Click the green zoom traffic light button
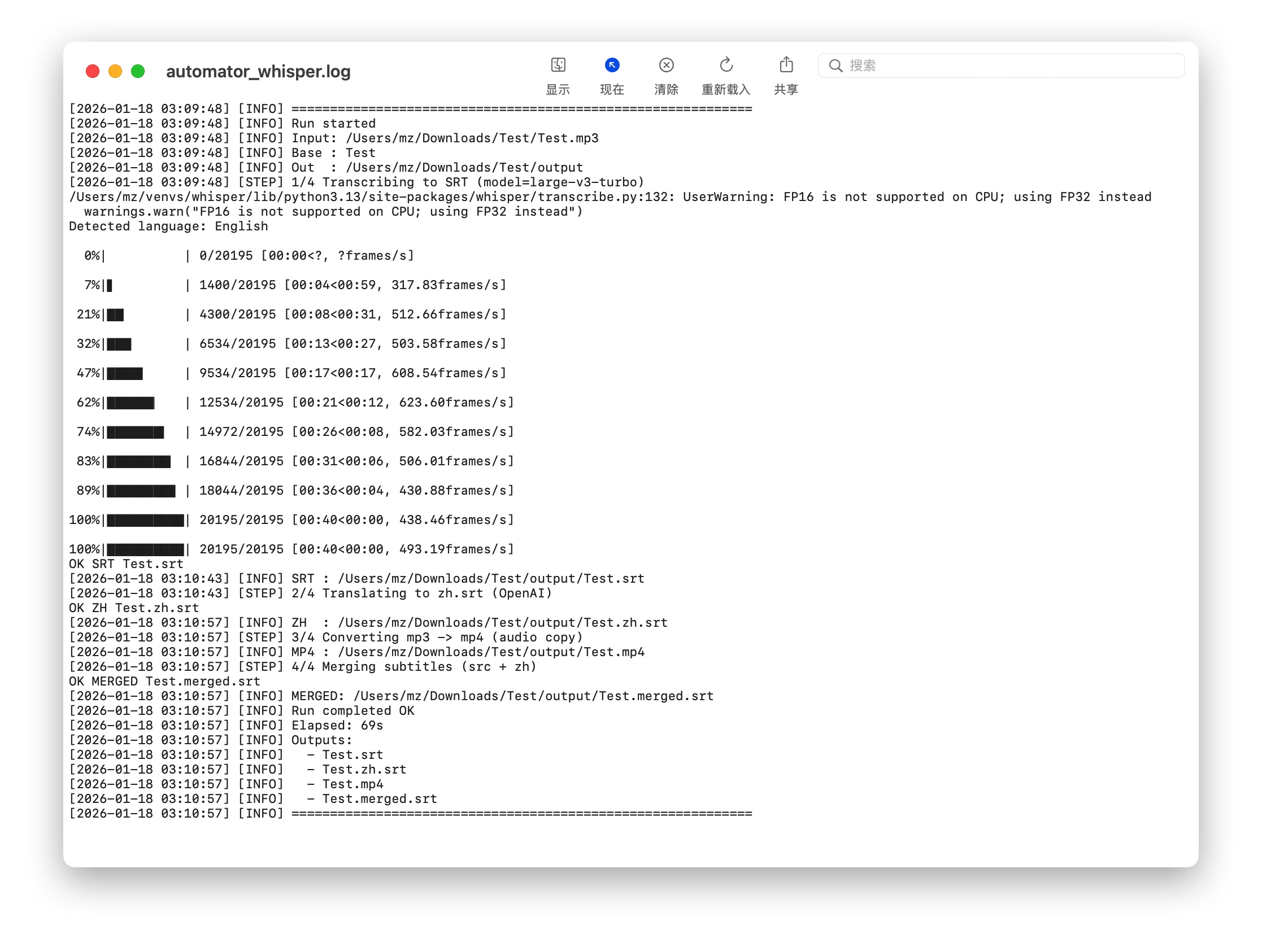This screenshot has width=1262, height=952. pyautogui.click(x=137, y=71)
